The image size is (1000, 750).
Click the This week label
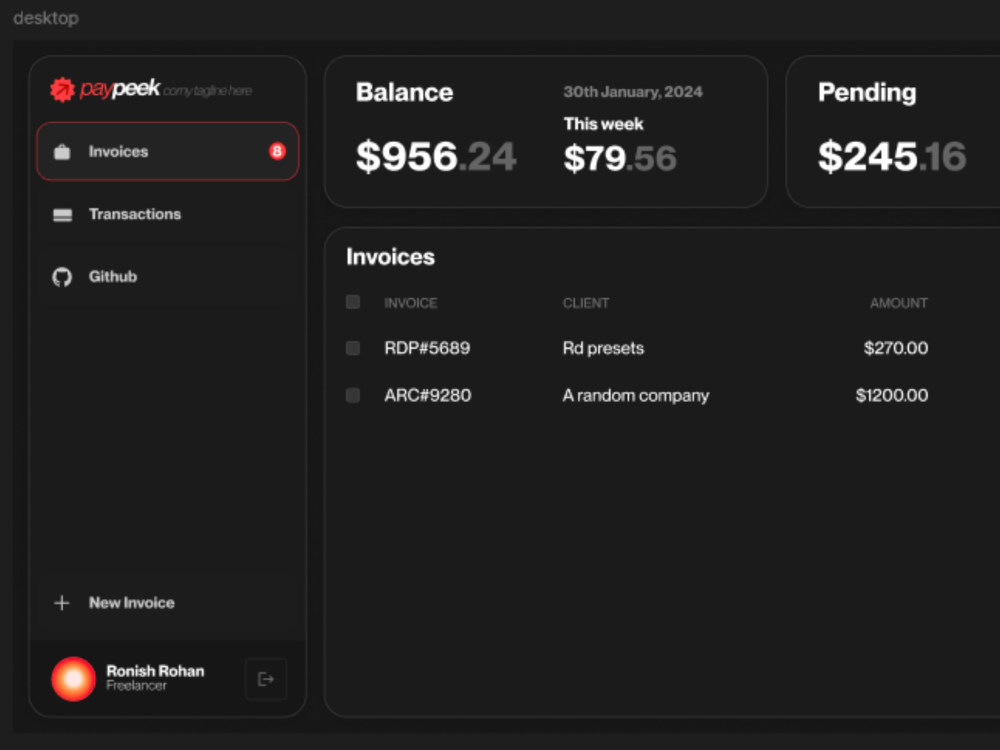click(603, 124)
